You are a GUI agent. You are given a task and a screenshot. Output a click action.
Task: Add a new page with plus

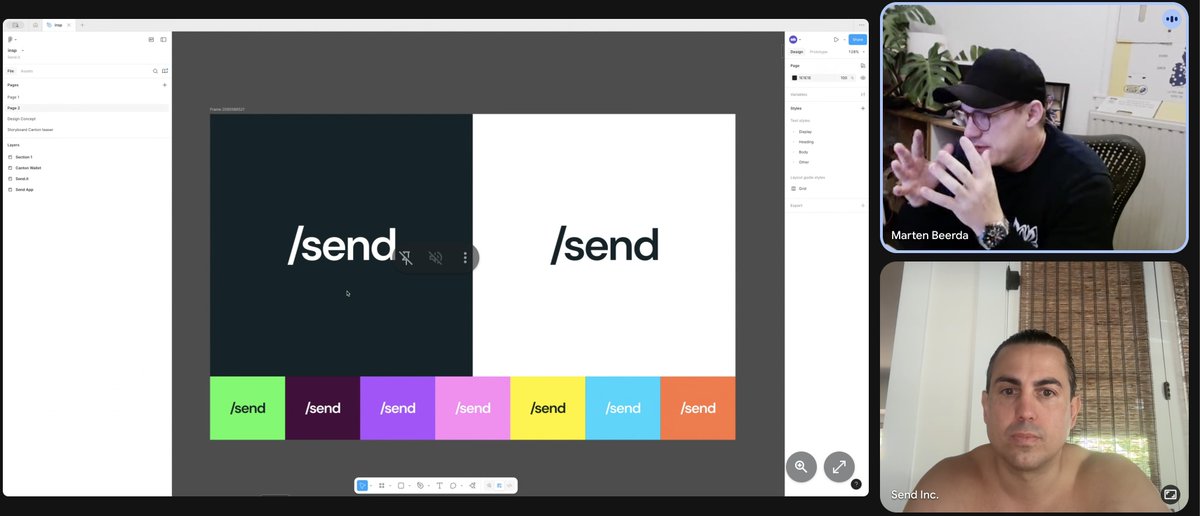tap(165, 85)
